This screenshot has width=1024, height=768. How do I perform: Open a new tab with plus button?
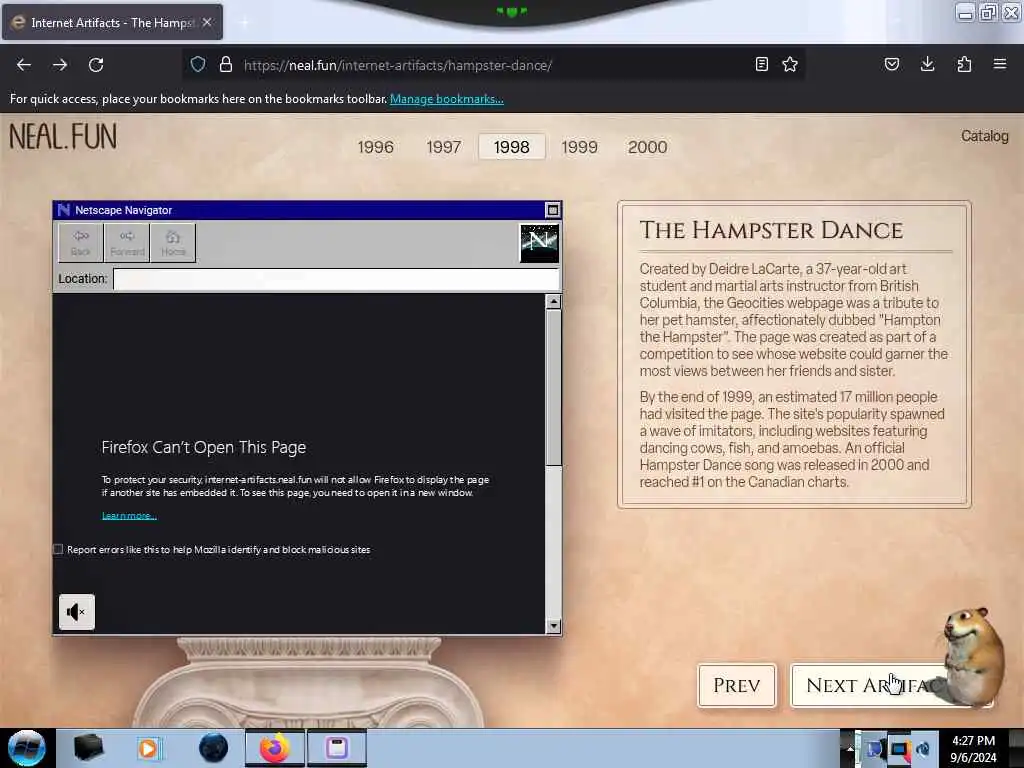(244, 22)
